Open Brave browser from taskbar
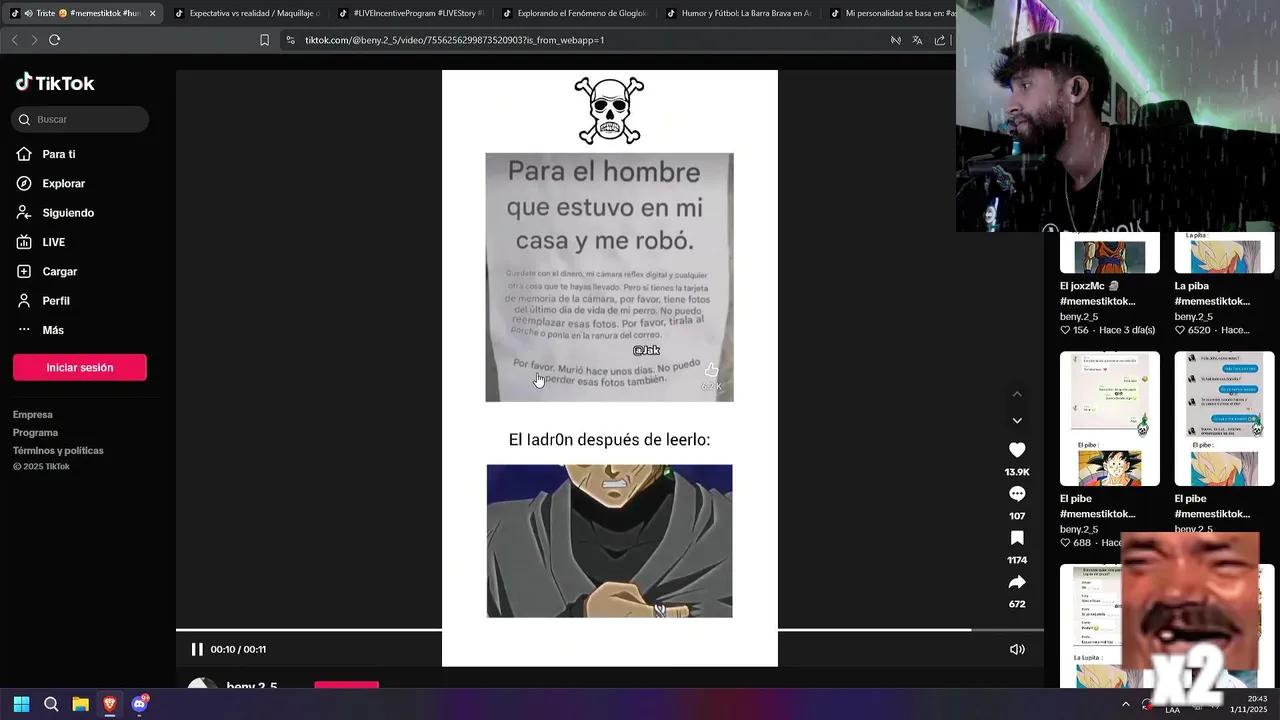 110,704
